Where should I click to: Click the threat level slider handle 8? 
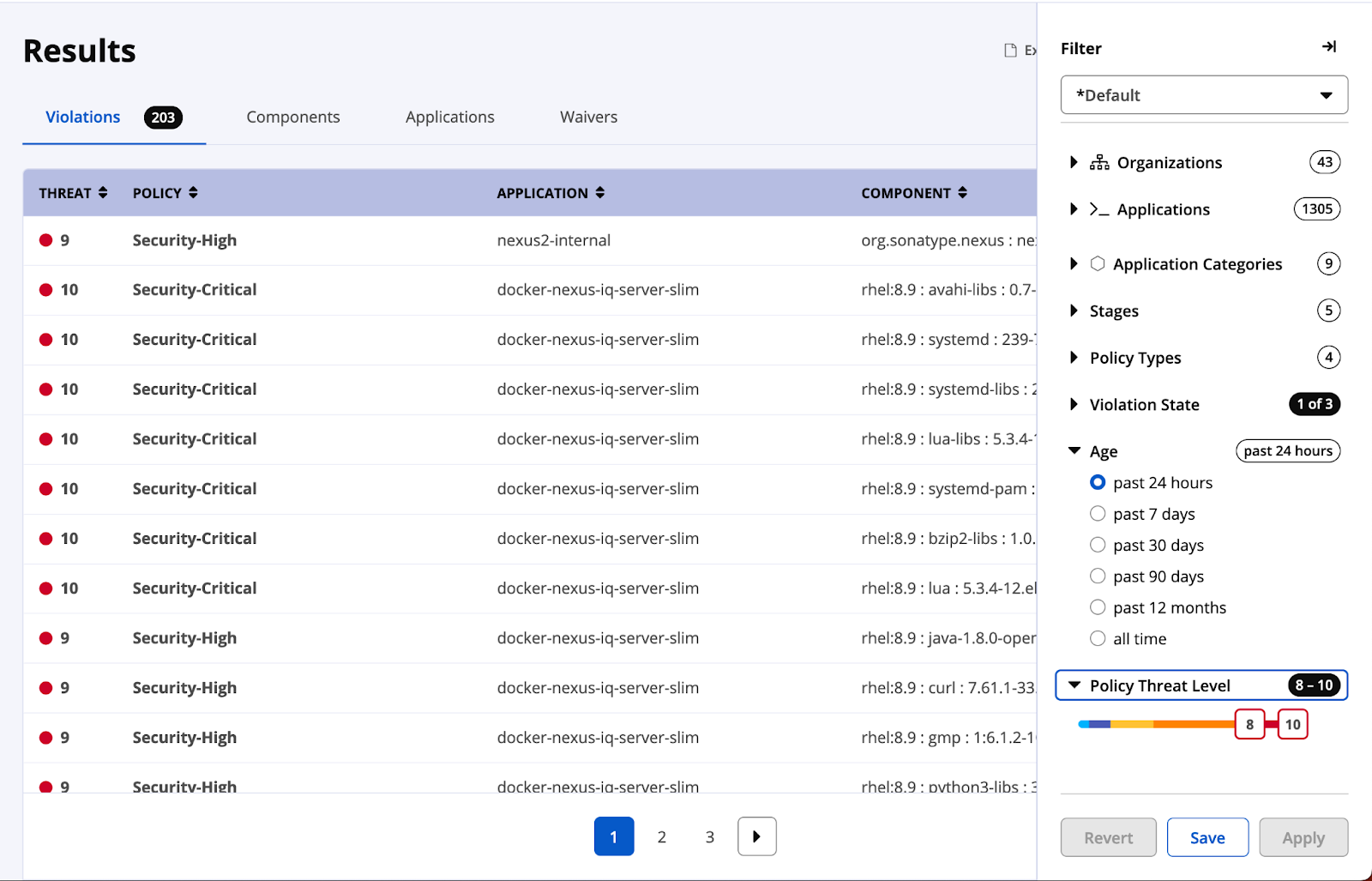coord(1249,725)
